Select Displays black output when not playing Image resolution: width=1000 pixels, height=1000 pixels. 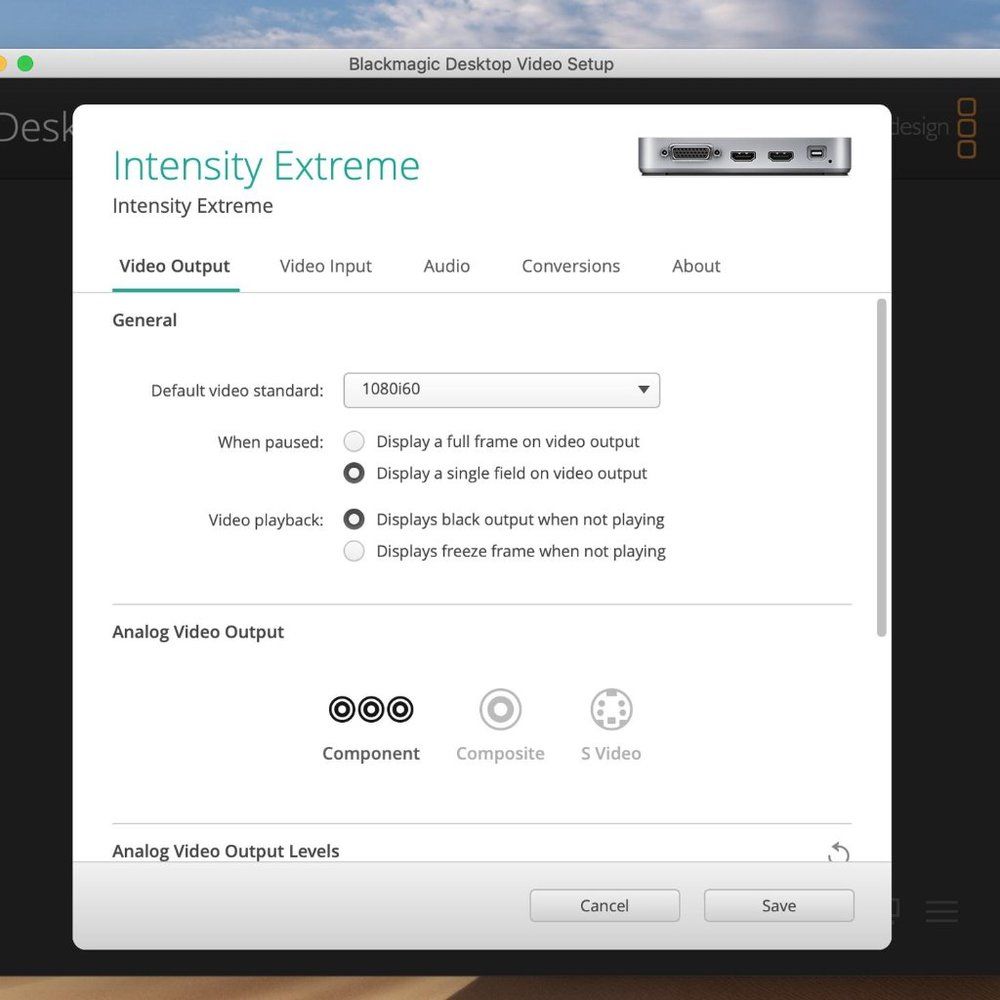click(x=354, y=519)
